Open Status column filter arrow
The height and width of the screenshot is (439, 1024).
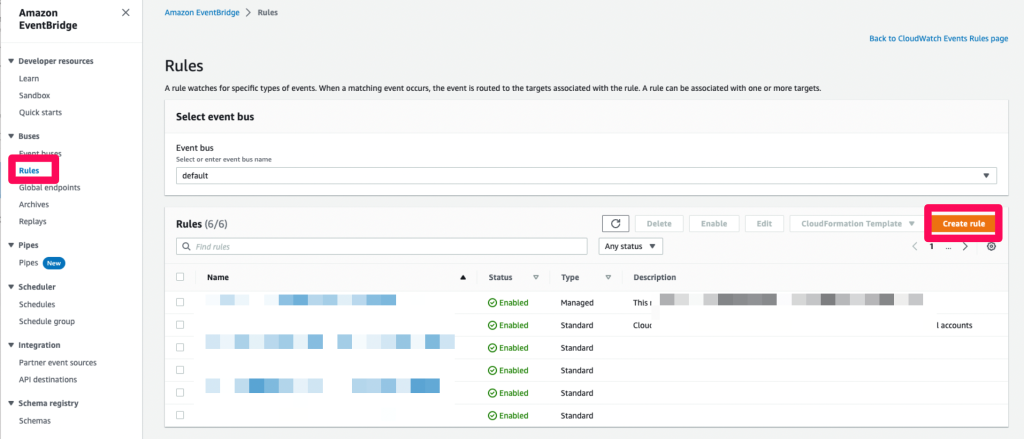(536, 278)
